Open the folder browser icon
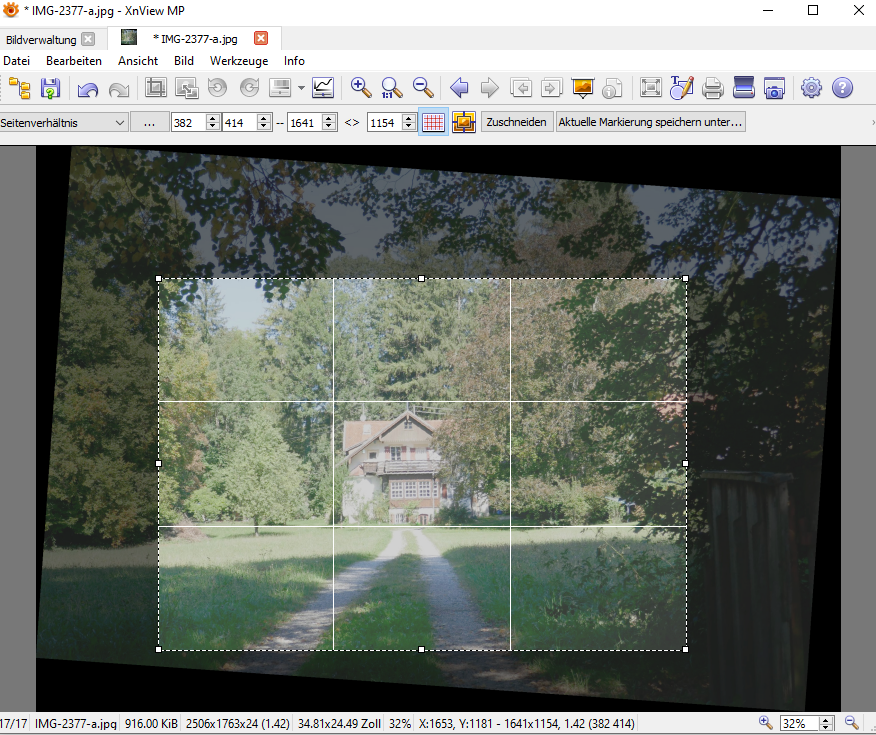The width and height of the screenshot is (876, 735). pyautogui.click(x=20, y=88)
